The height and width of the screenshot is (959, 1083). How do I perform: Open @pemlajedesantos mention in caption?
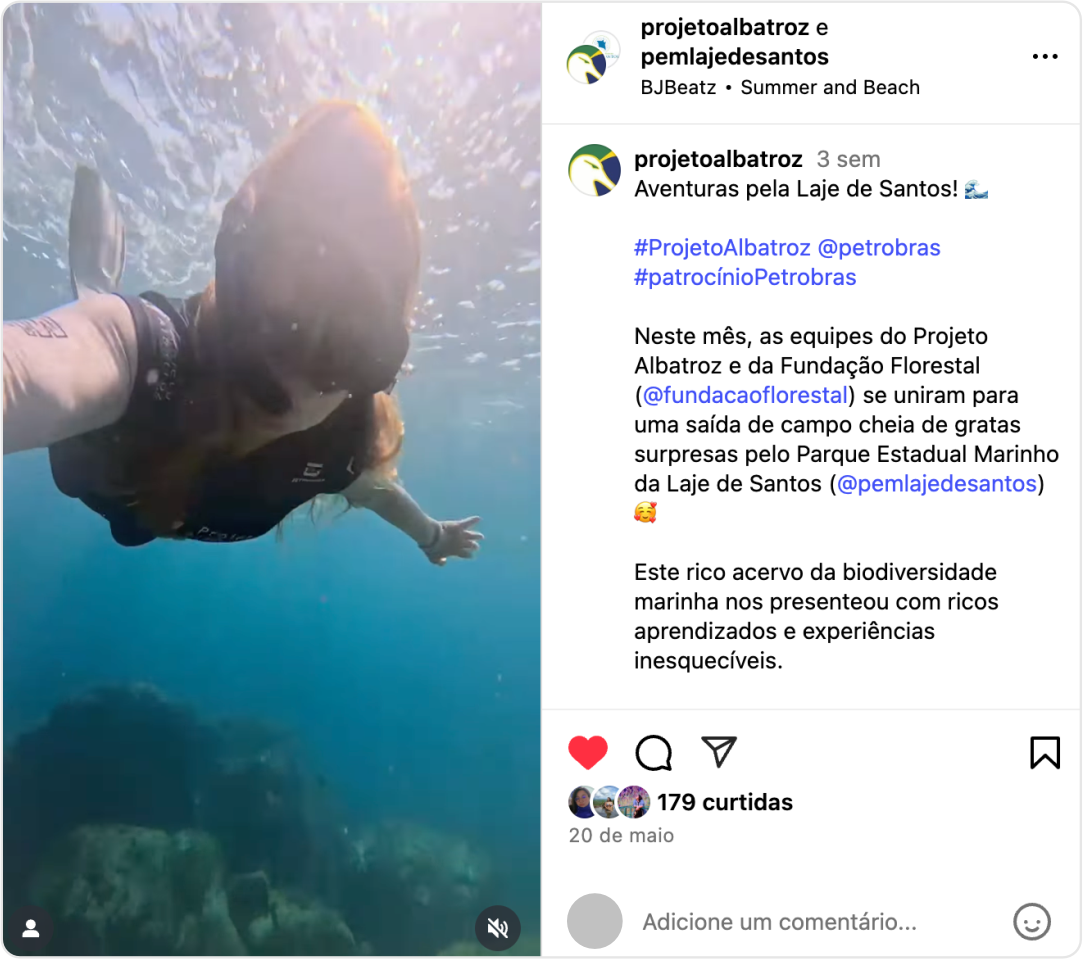click(x=937, y=484)
